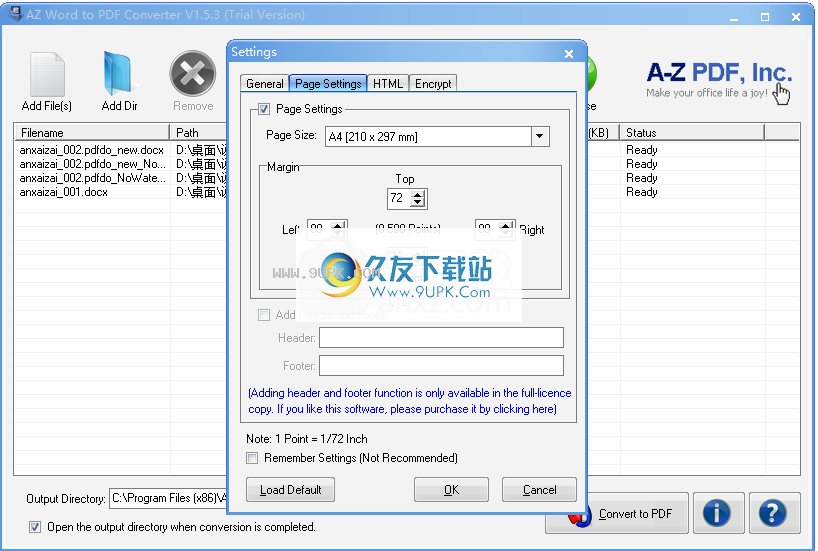
Task: Select the Page Settings tab
Action: 328,83
